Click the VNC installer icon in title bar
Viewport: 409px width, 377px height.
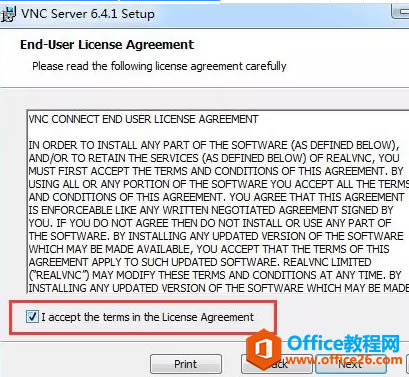click(x=8, y=14)
